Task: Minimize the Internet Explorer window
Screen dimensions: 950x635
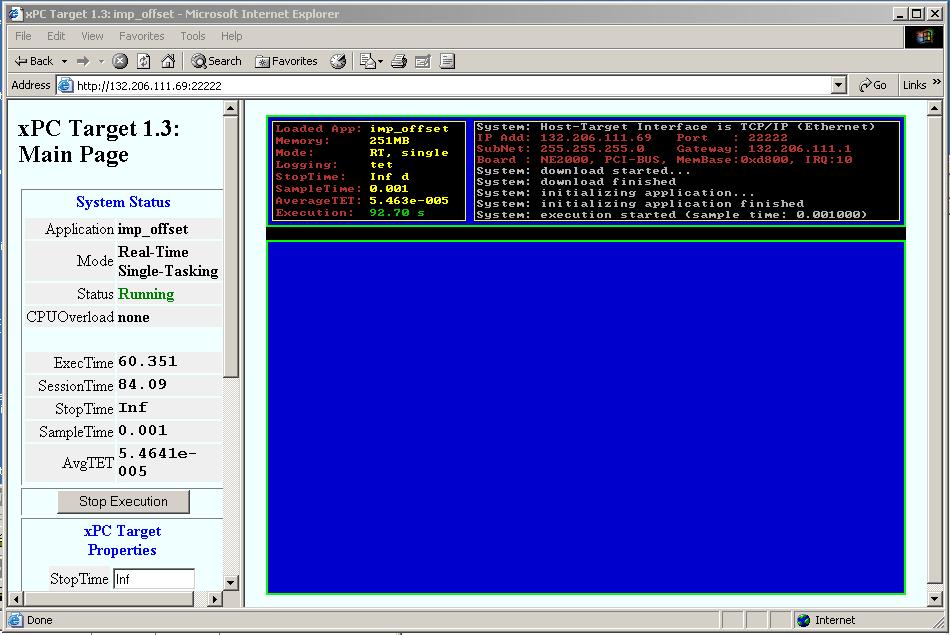Action: [901, 13]
